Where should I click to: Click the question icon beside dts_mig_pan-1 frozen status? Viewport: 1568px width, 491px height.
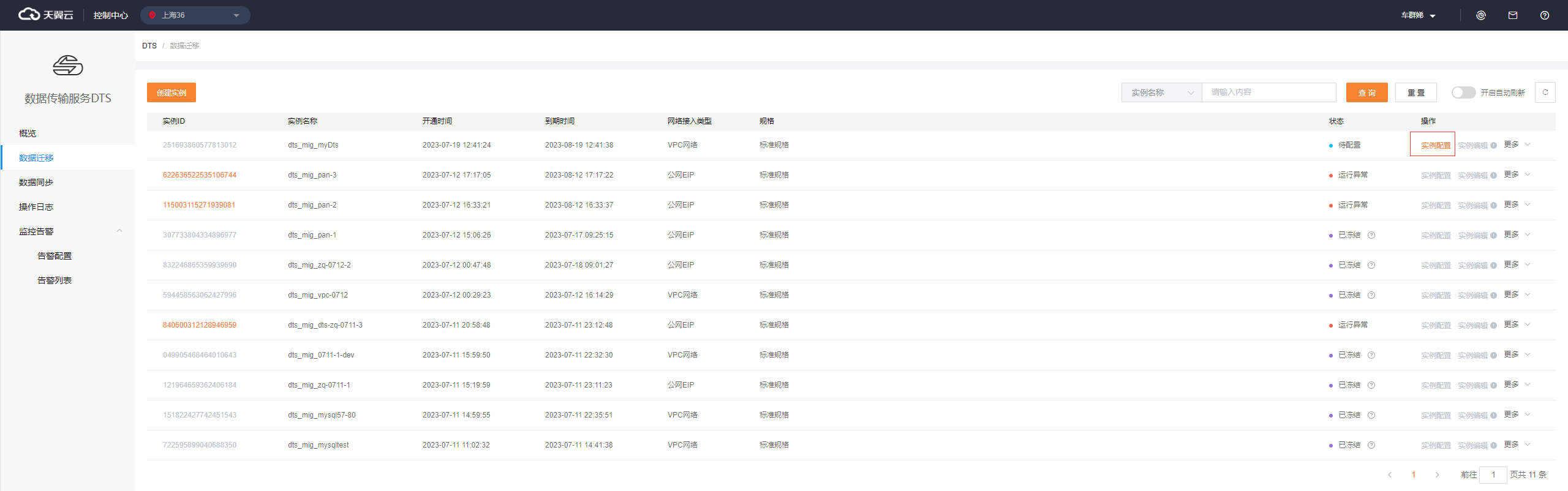point(1371,235)
